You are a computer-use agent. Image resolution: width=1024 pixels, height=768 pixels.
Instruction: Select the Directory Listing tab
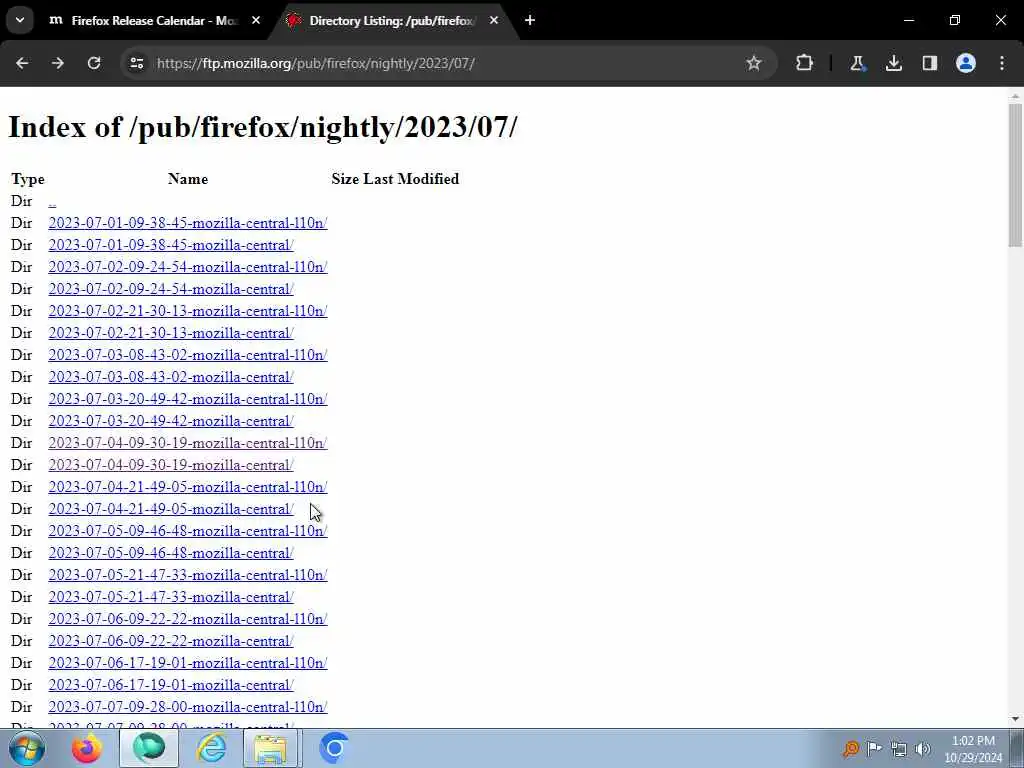click(x=392, y=21)
